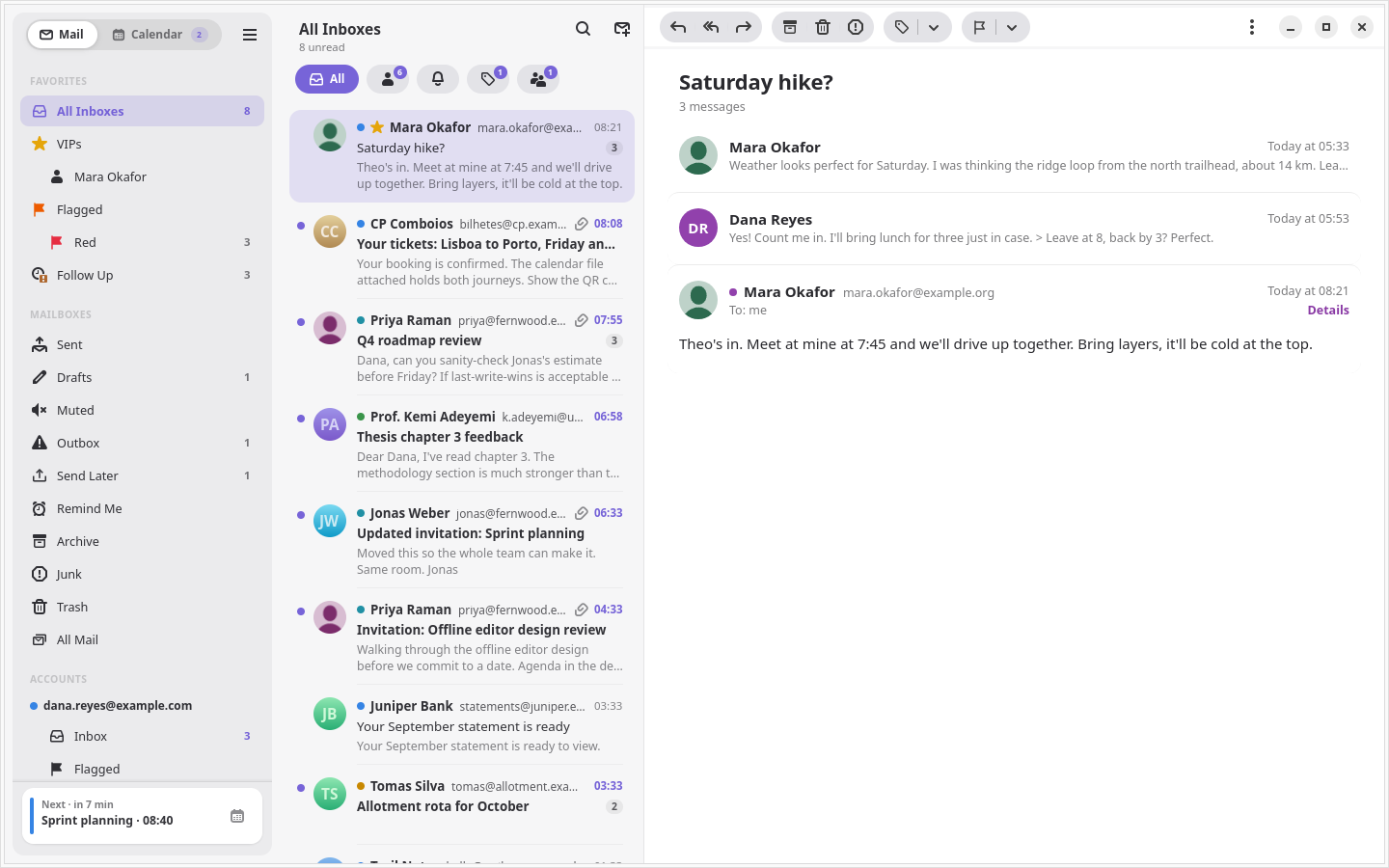Open the VIPs folder
Screen dimensions: 1389x868
click(x=143, y=144)
